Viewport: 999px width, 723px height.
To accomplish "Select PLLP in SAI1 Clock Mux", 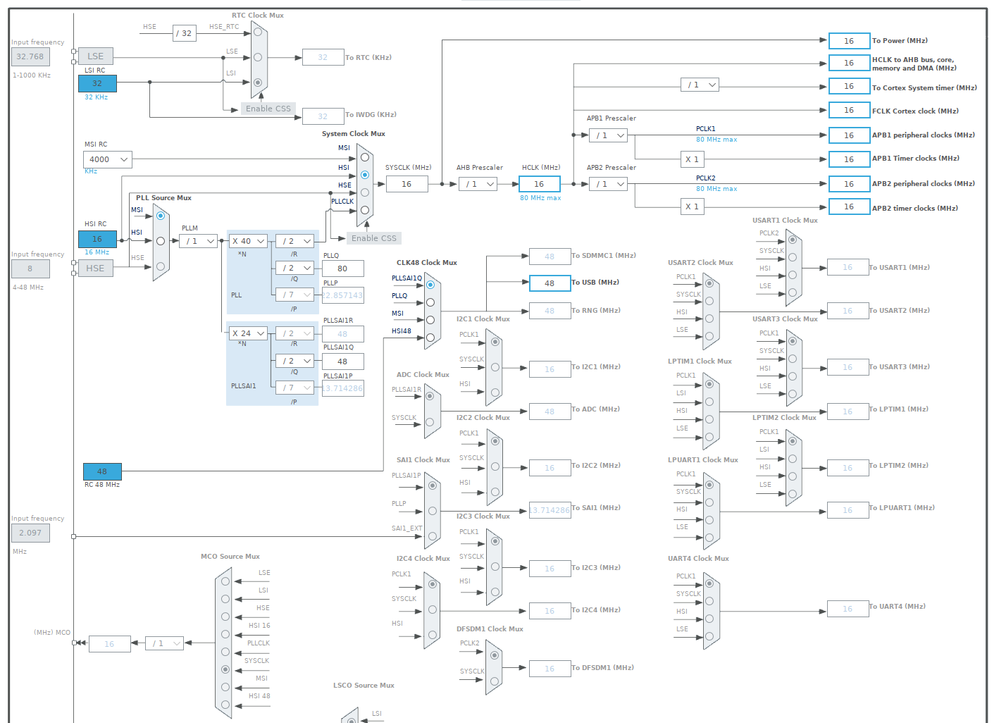I will click(x=432, y=511).
